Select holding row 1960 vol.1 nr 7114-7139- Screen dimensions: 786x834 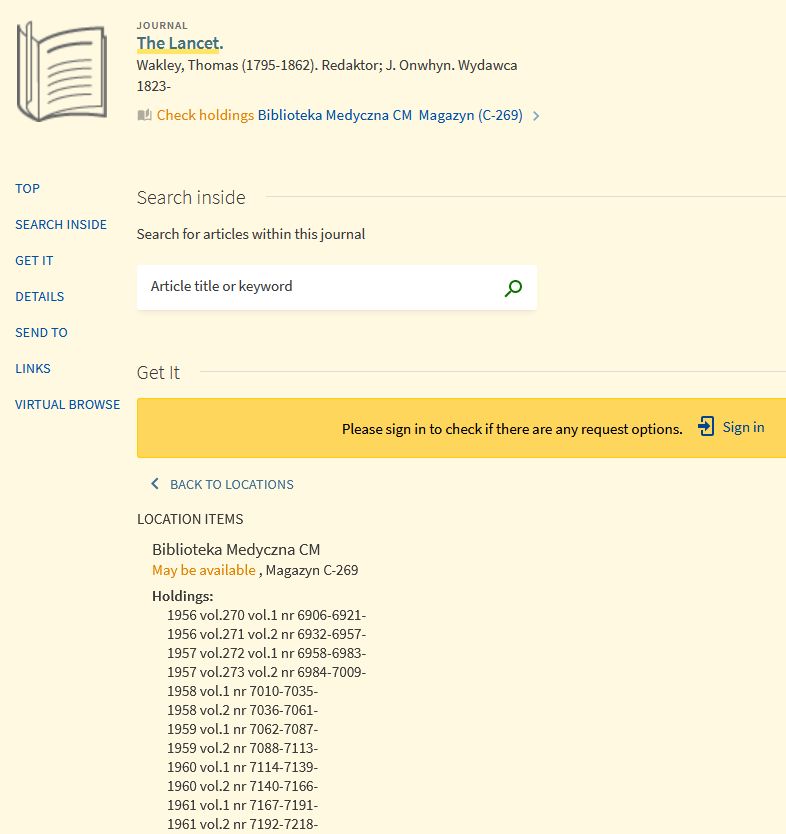[x=243, y=768]
